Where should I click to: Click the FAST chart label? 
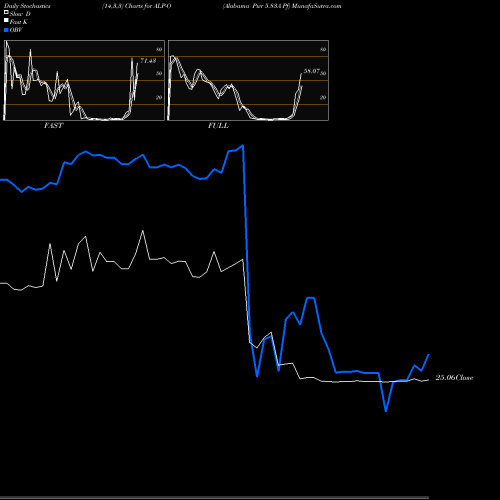[53, 126]
